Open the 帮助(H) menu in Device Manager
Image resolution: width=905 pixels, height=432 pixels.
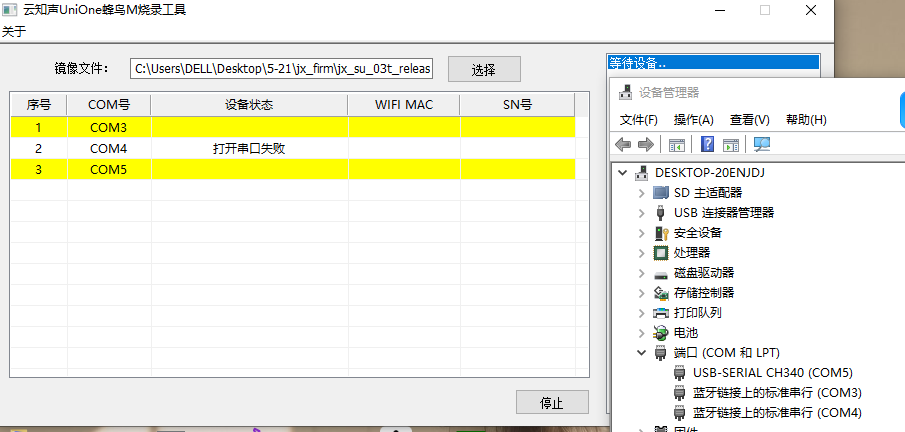pos(806,120)
